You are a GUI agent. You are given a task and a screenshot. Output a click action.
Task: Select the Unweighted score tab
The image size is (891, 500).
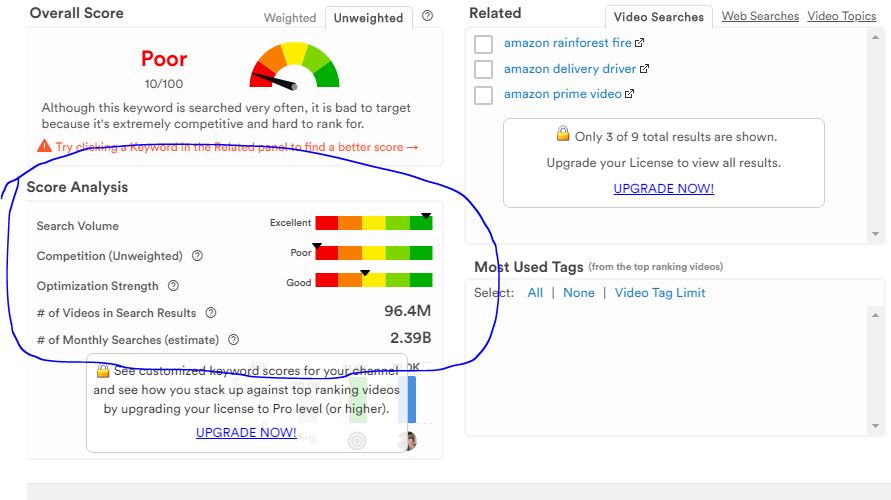368,18
